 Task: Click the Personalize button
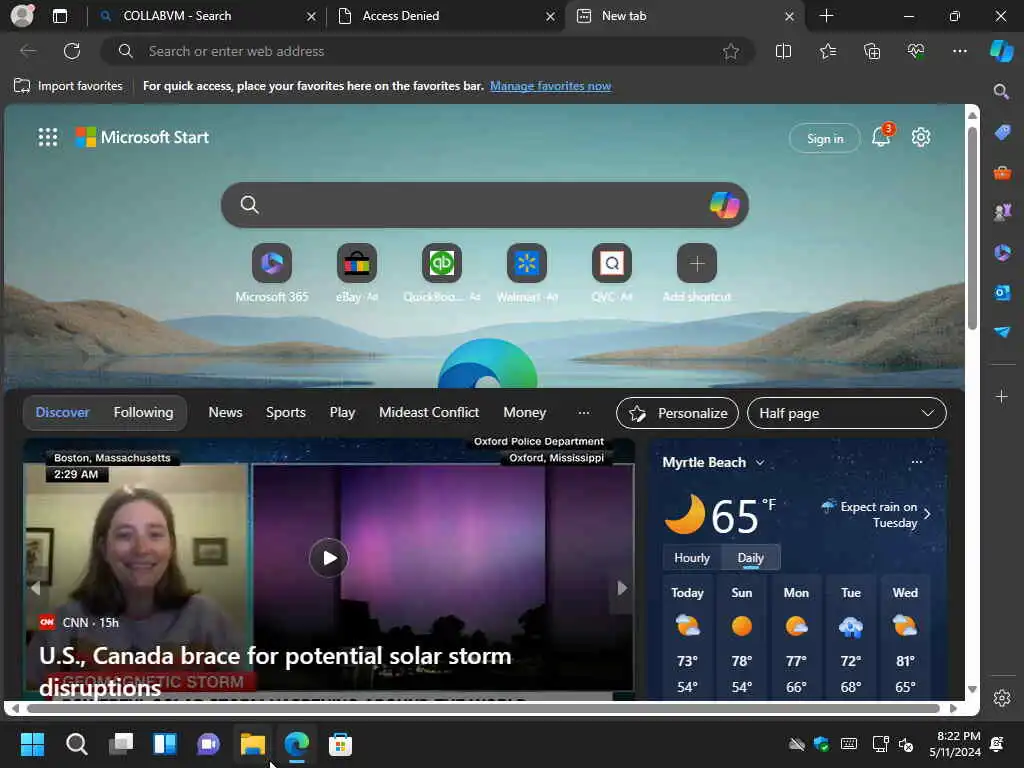pos(677,413)
